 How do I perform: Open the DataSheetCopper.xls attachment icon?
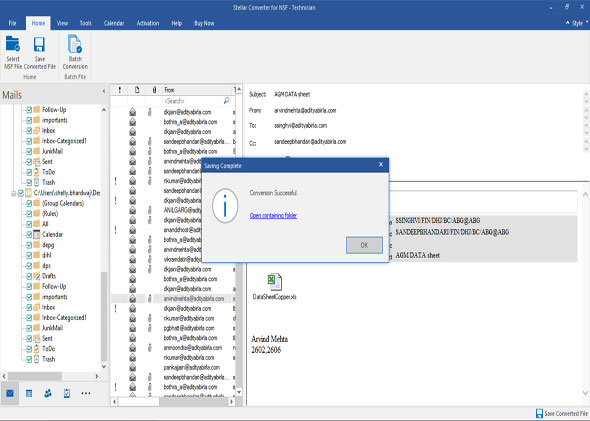[x=275, y=282]
